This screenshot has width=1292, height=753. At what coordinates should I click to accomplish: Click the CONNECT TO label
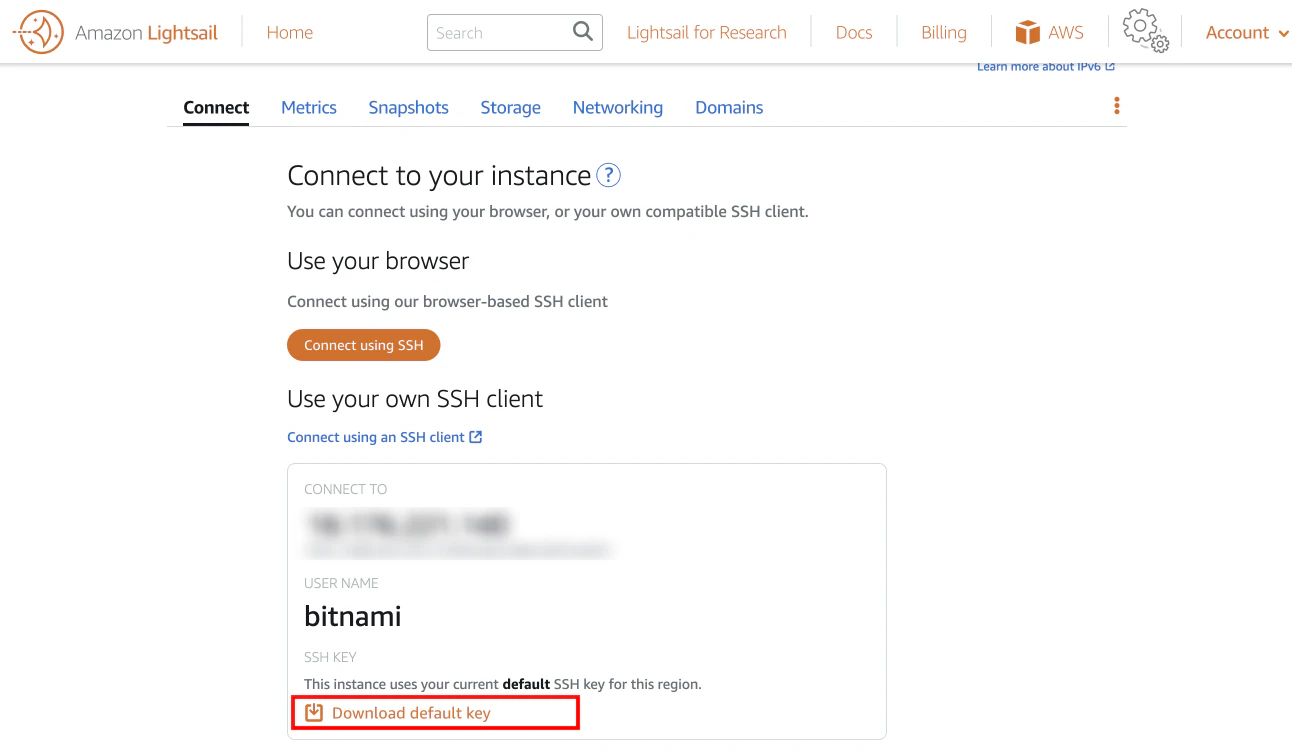(345, 489)
